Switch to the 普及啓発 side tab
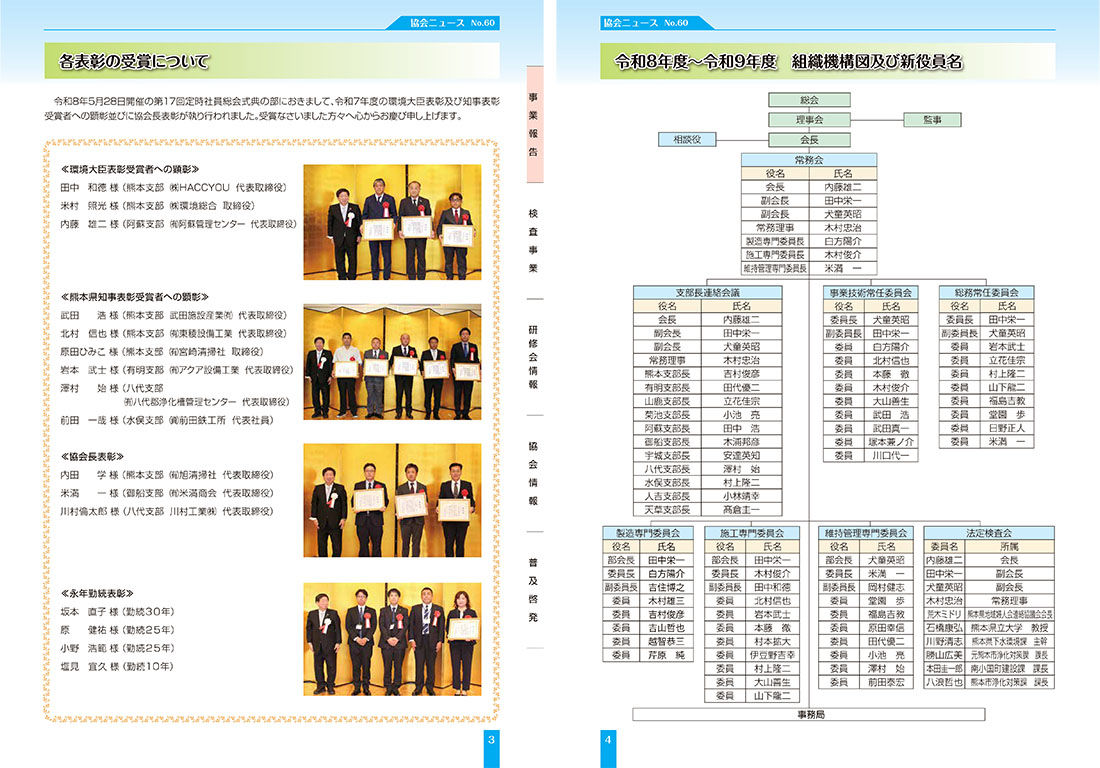The width and height of the screenshot is (1100, 768). pyautogui.click(x=534, y=590)
